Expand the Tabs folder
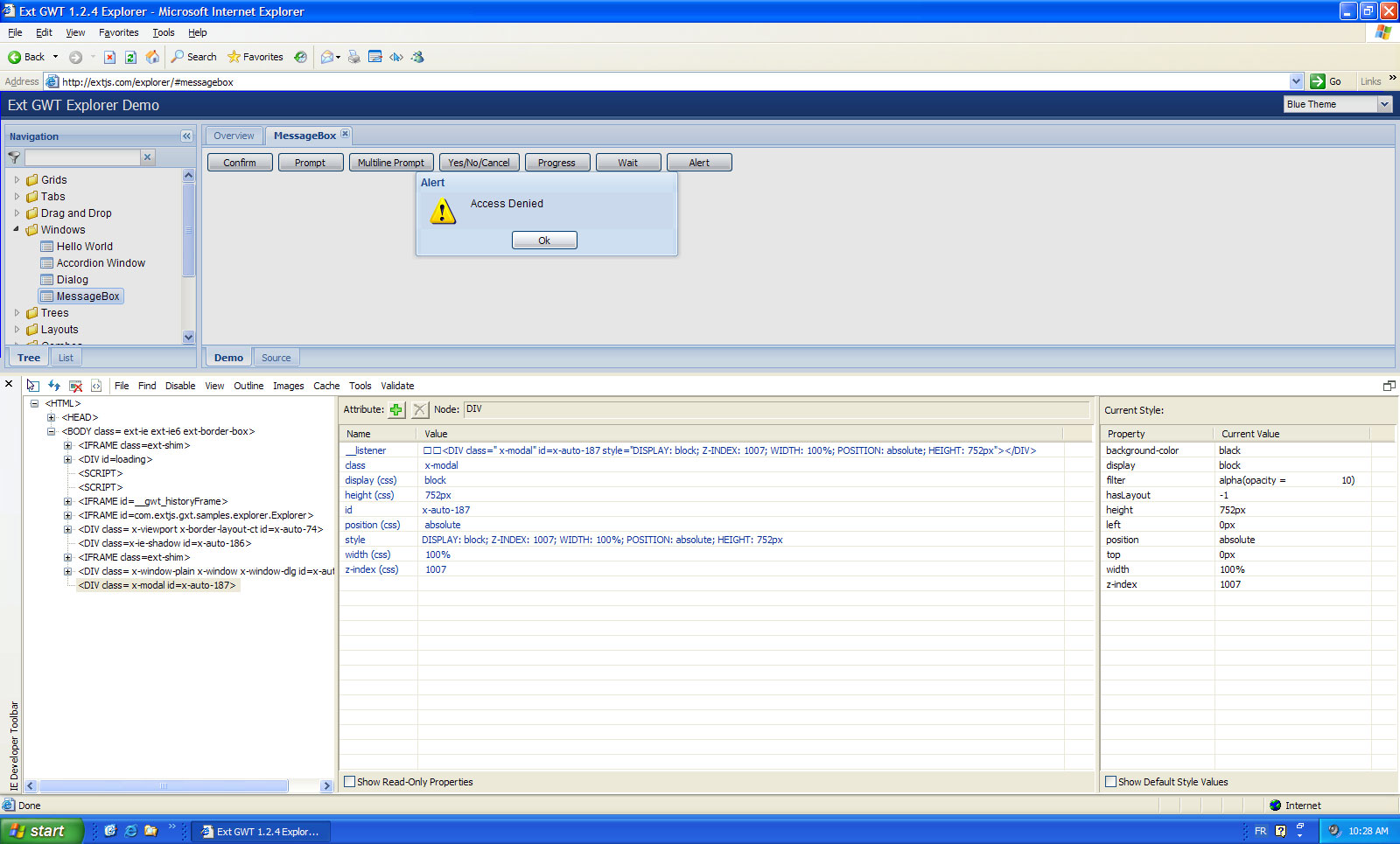The width and height of the screenshot is (1400, 844). (17, 197)
